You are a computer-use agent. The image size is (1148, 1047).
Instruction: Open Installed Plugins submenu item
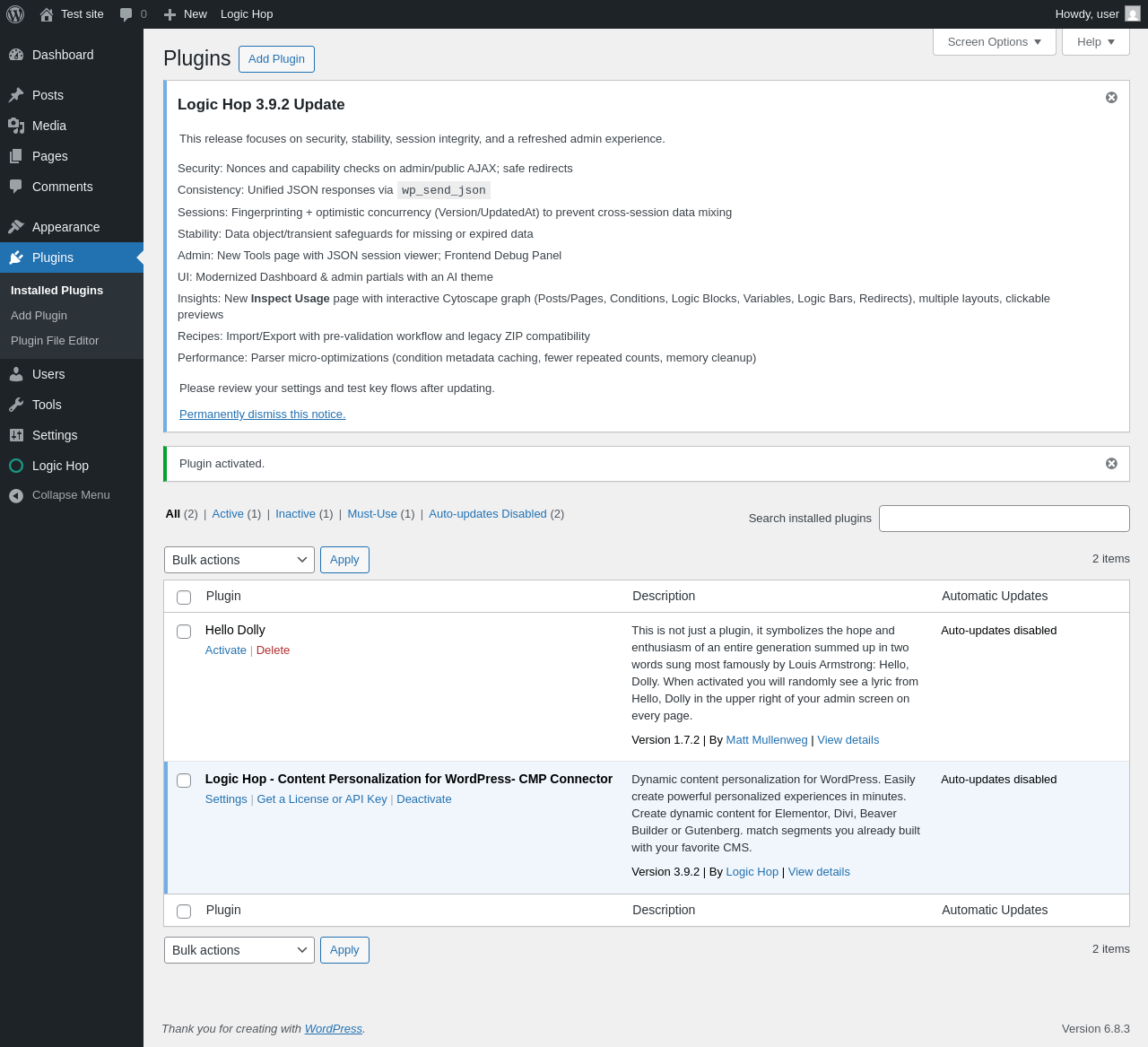click(x=57, y=291)
